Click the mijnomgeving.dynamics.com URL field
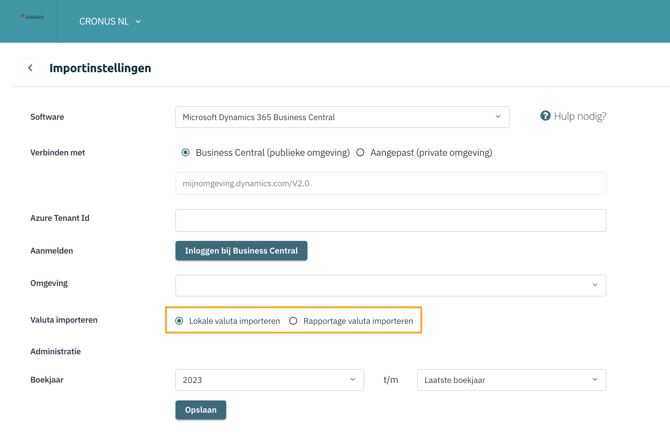 tap(391, 183)
